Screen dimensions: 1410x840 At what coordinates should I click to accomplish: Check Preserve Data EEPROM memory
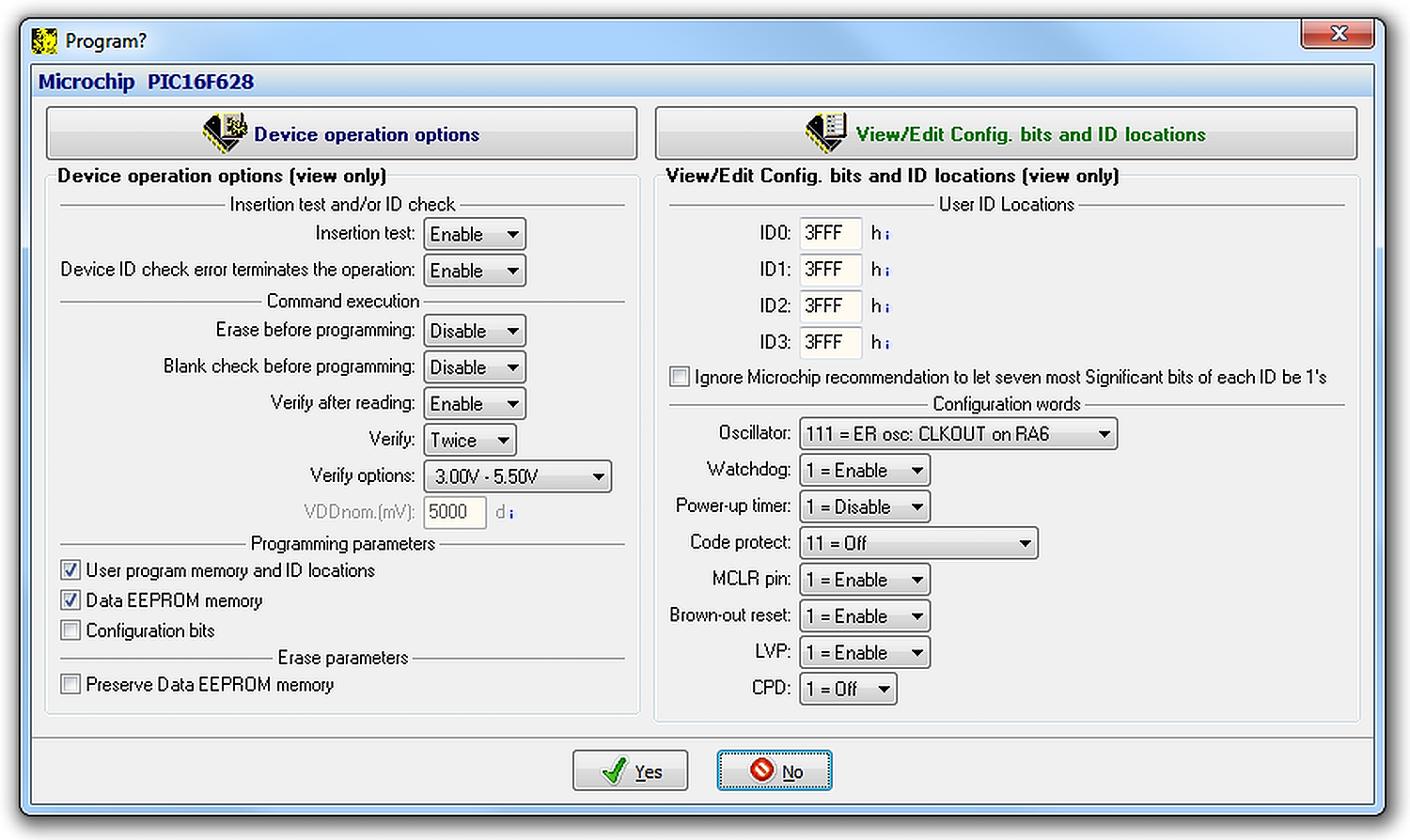coord(70,685)
